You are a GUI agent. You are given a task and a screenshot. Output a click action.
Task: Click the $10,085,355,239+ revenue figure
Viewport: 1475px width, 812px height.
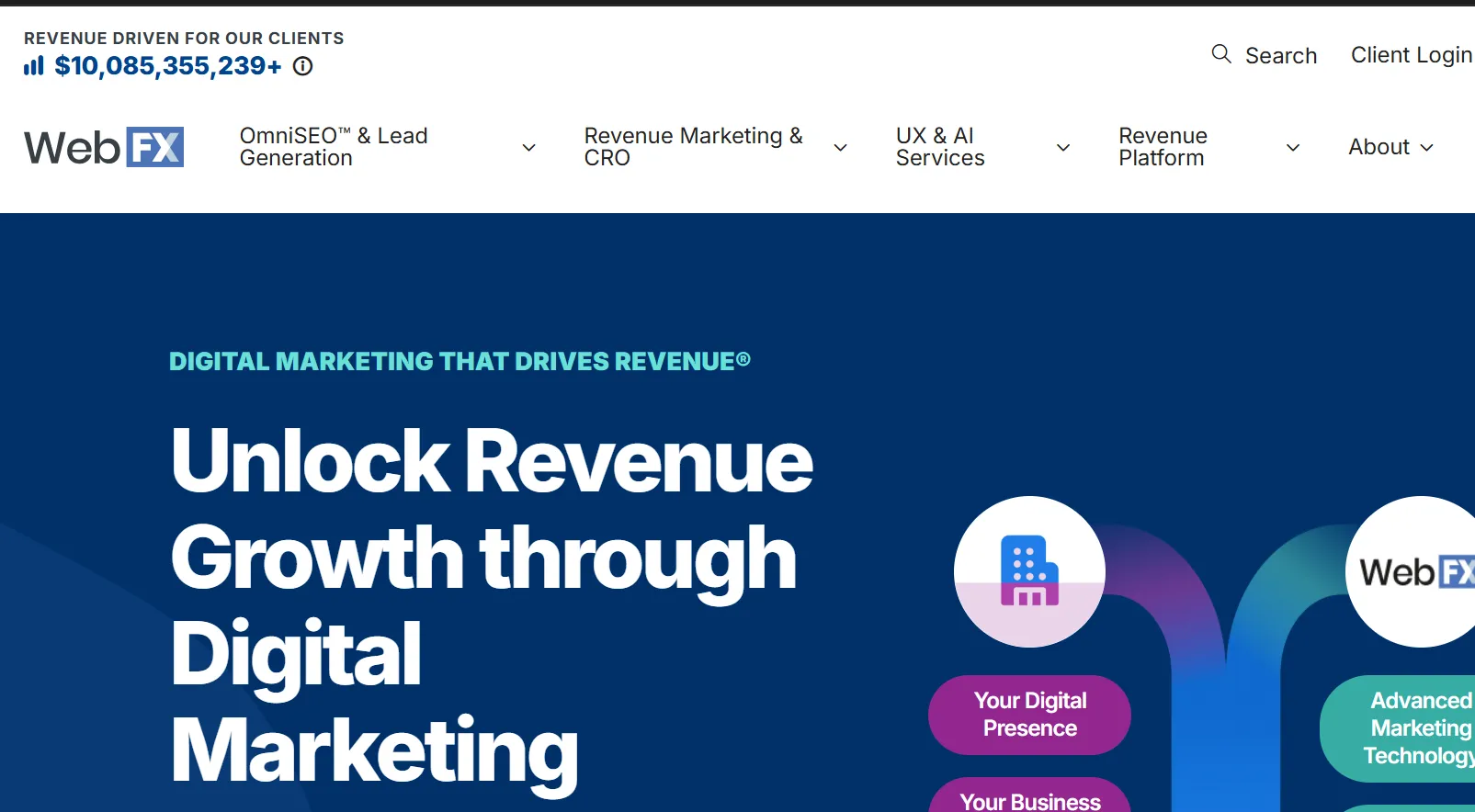168,66
